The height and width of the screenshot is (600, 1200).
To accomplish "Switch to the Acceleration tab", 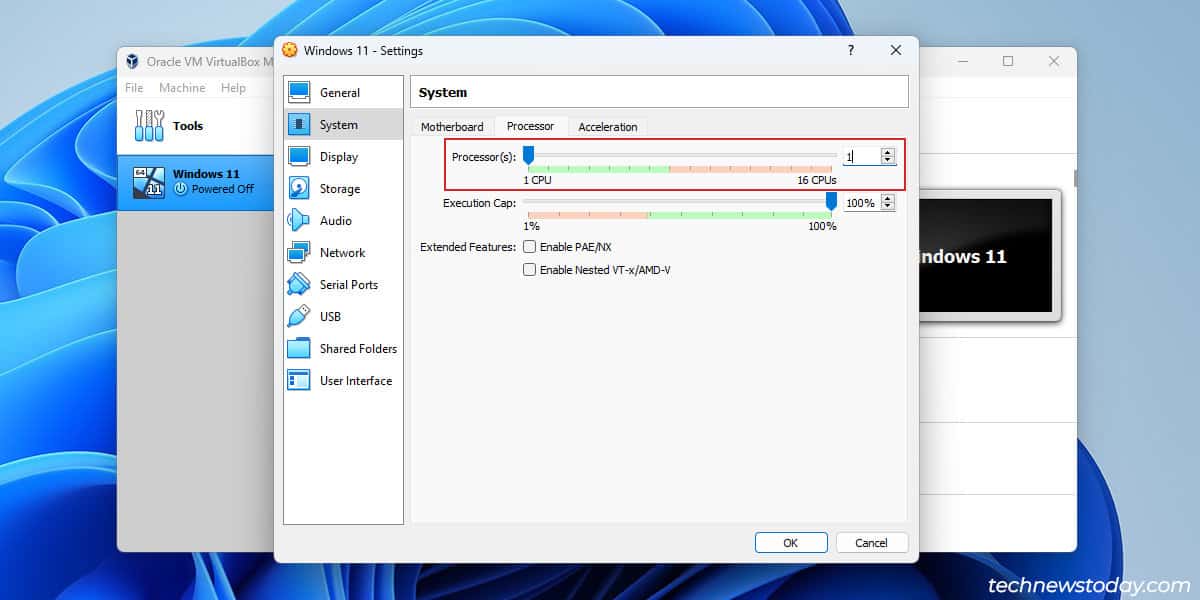I will pyautogui.click(x=608, y=127).
